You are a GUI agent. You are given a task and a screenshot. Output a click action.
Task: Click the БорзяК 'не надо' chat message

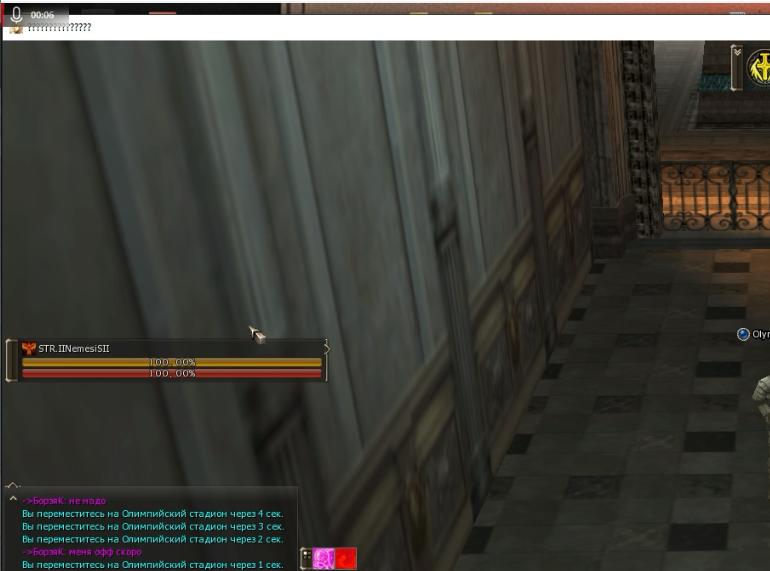point(66,500)
